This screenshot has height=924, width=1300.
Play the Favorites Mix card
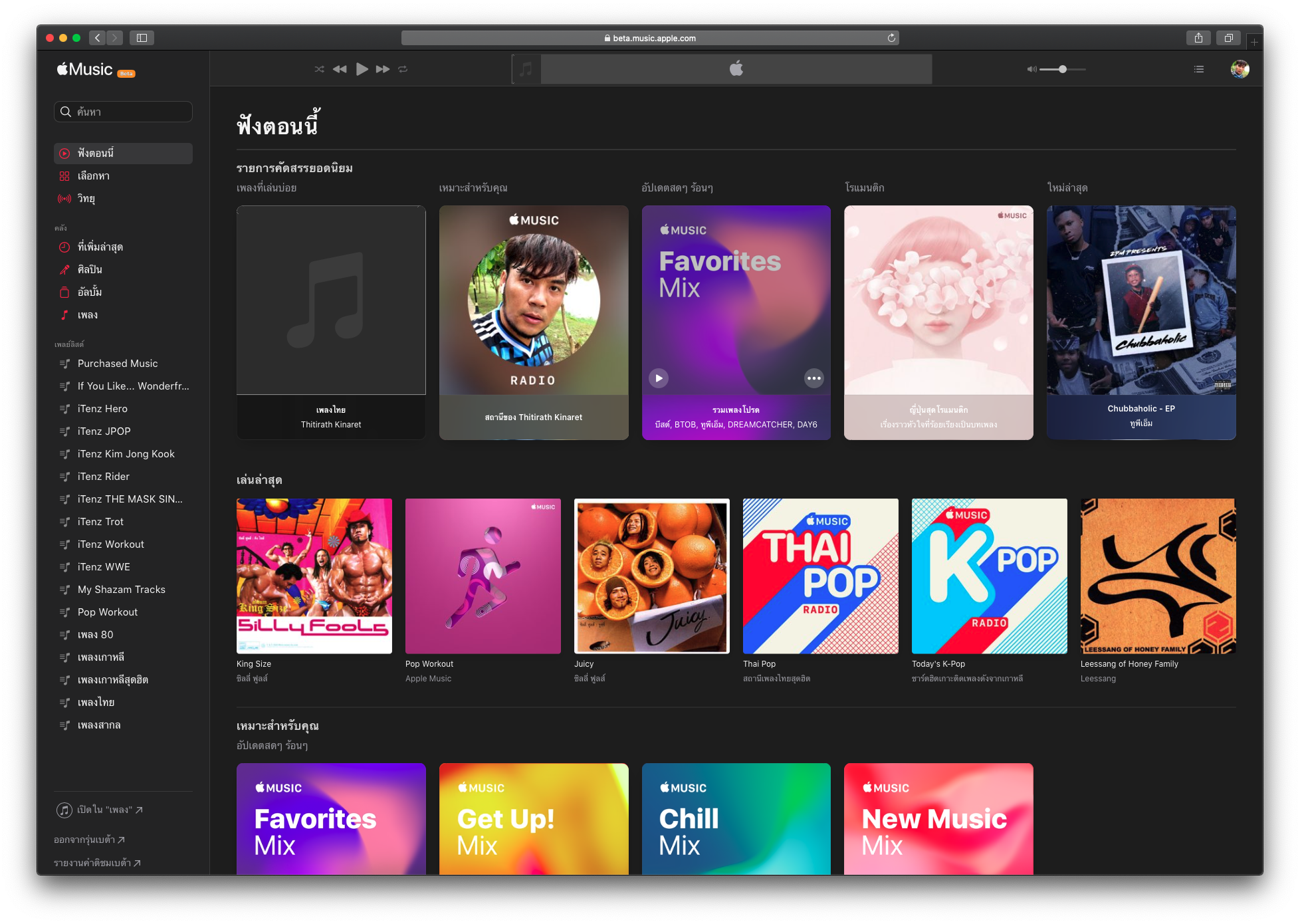659,378
